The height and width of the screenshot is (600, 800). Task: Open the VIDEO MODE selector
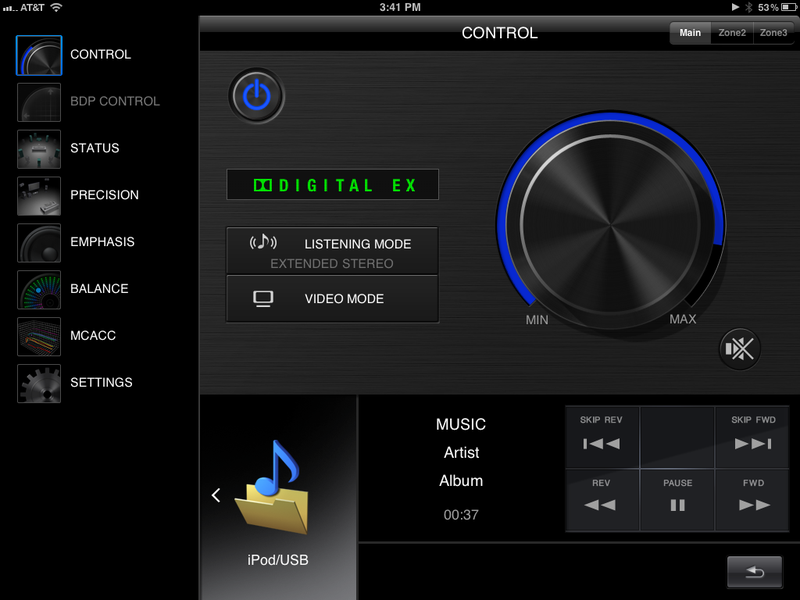(x=332, y=299)
